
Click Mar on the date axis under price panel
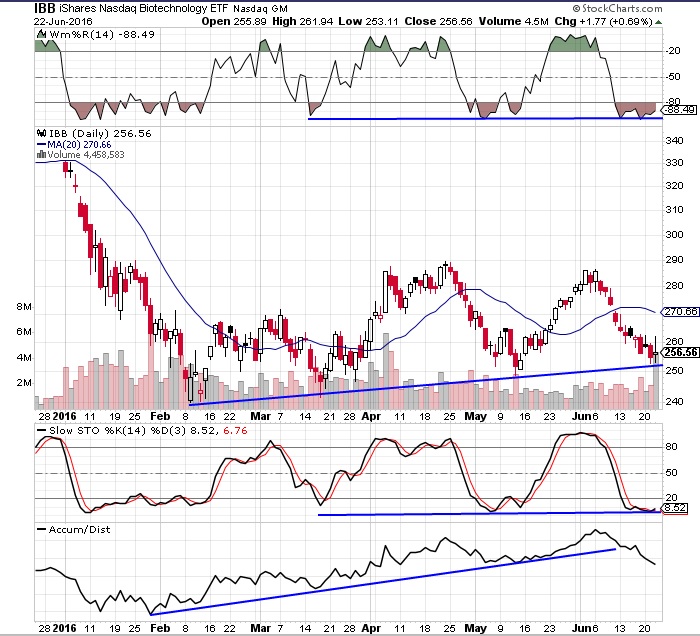[261, 416]
